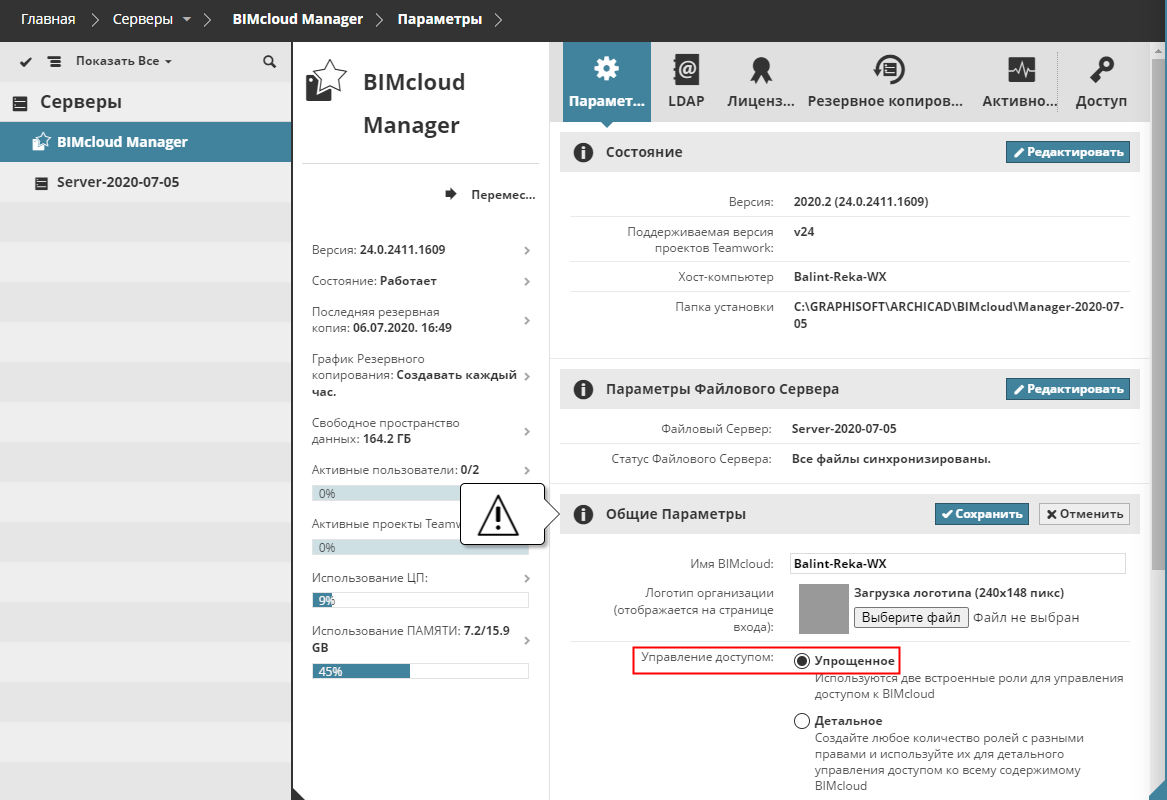Expand the Последняя резервная копия chevron
Image resolution: width=1167 pixels, height=800 pixels.
527,321
